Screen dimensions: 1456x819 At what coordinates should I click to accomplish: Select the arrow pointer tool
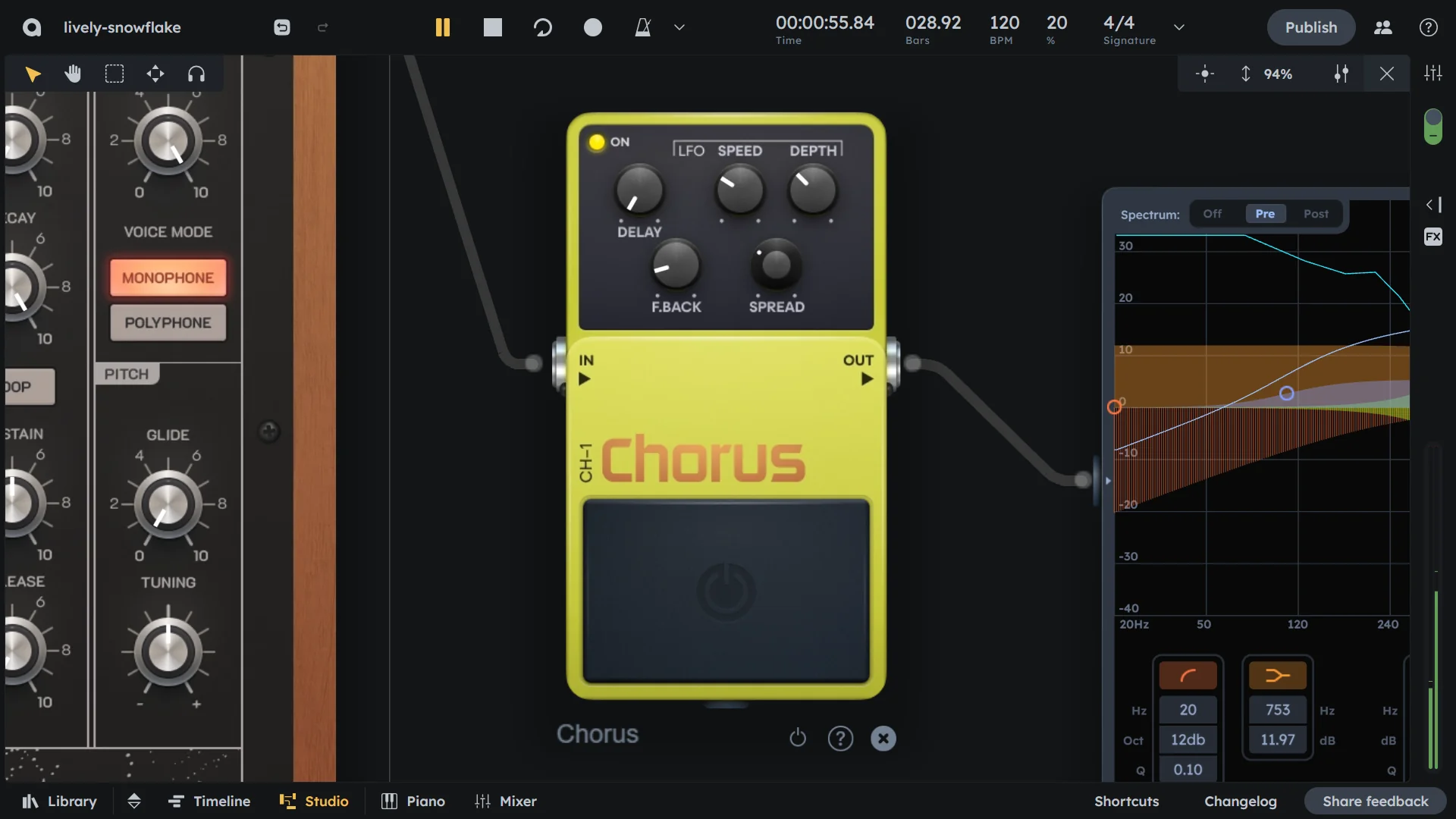click(x=33, y=74)
